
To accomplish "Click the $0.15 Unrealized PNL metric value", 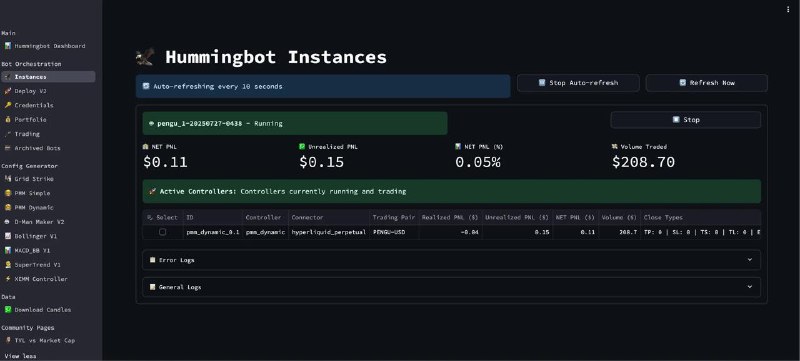I will pyautogui.click(x=321, y=162).
